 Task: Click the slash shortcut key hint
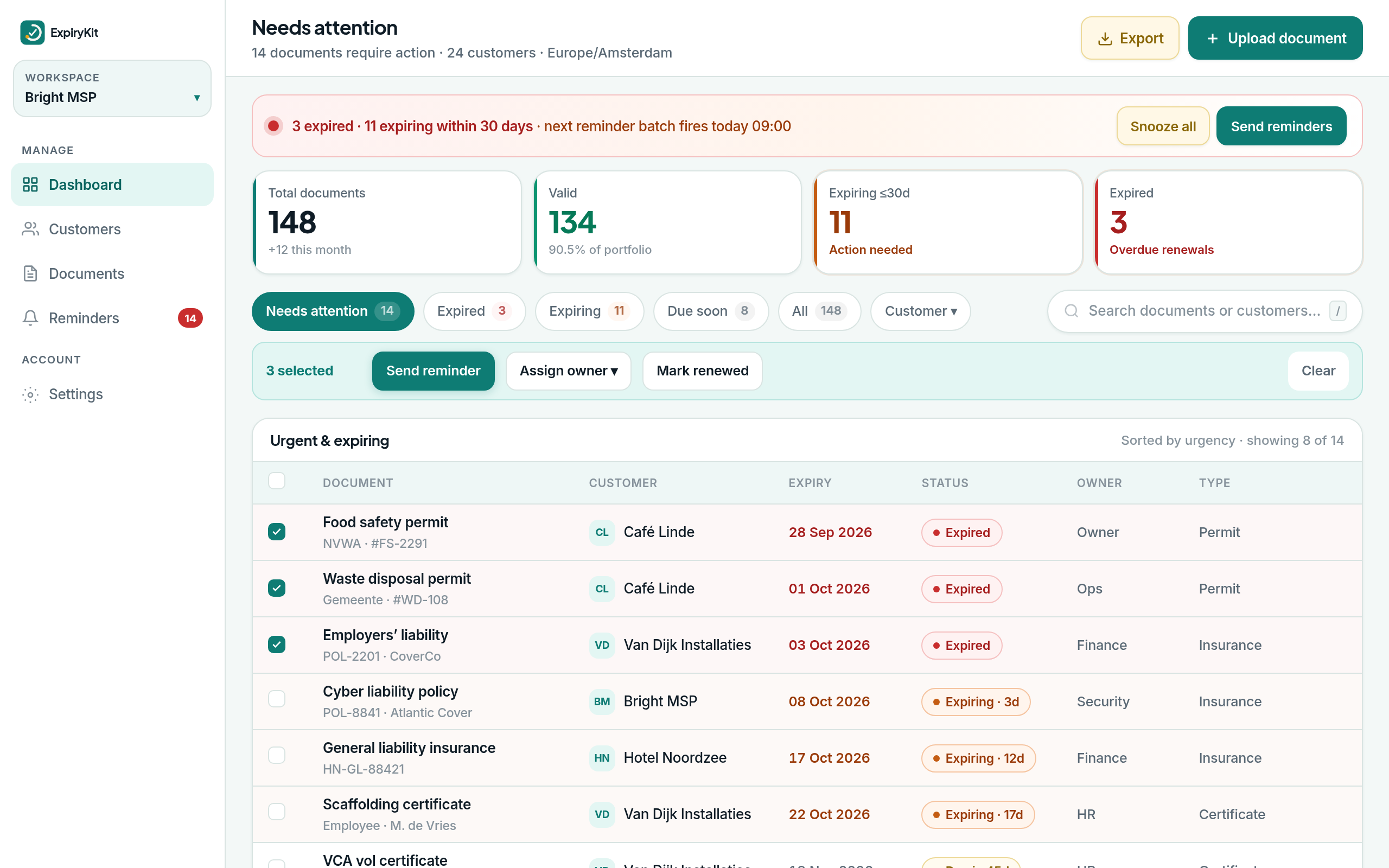pyautogui.click(x=1337, y=310)
